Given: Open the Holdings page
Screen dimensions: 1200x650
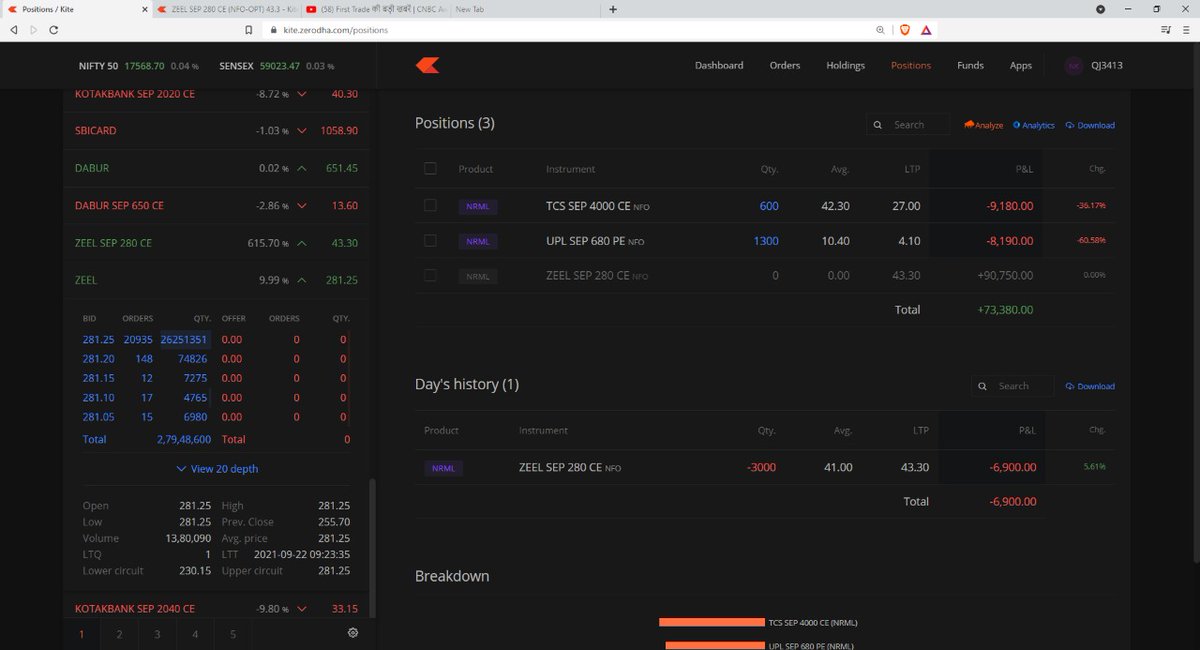Looking at the screenshot, I should [x=845, y=65].
